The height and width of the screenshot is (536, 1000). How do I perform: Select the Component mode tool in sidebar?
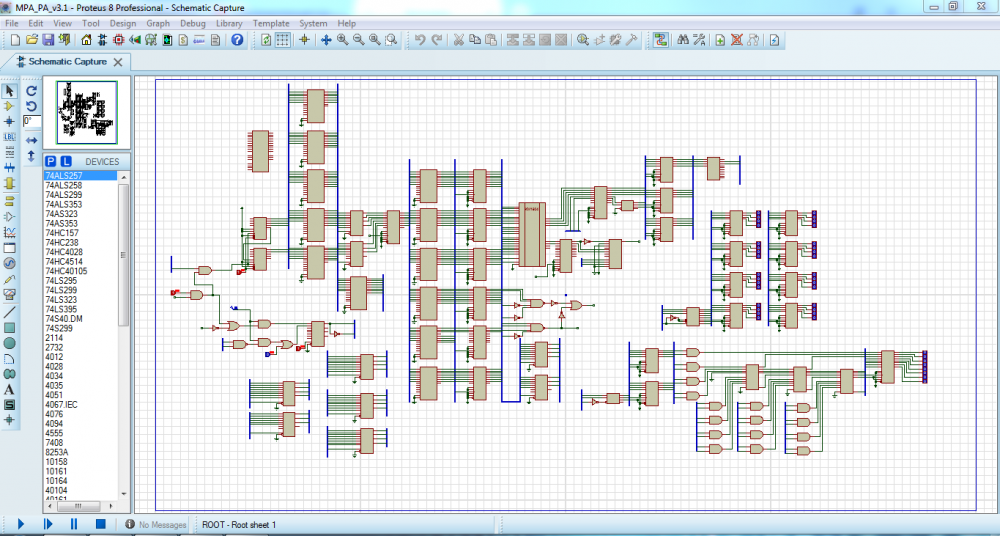click(x=10, y=106)
